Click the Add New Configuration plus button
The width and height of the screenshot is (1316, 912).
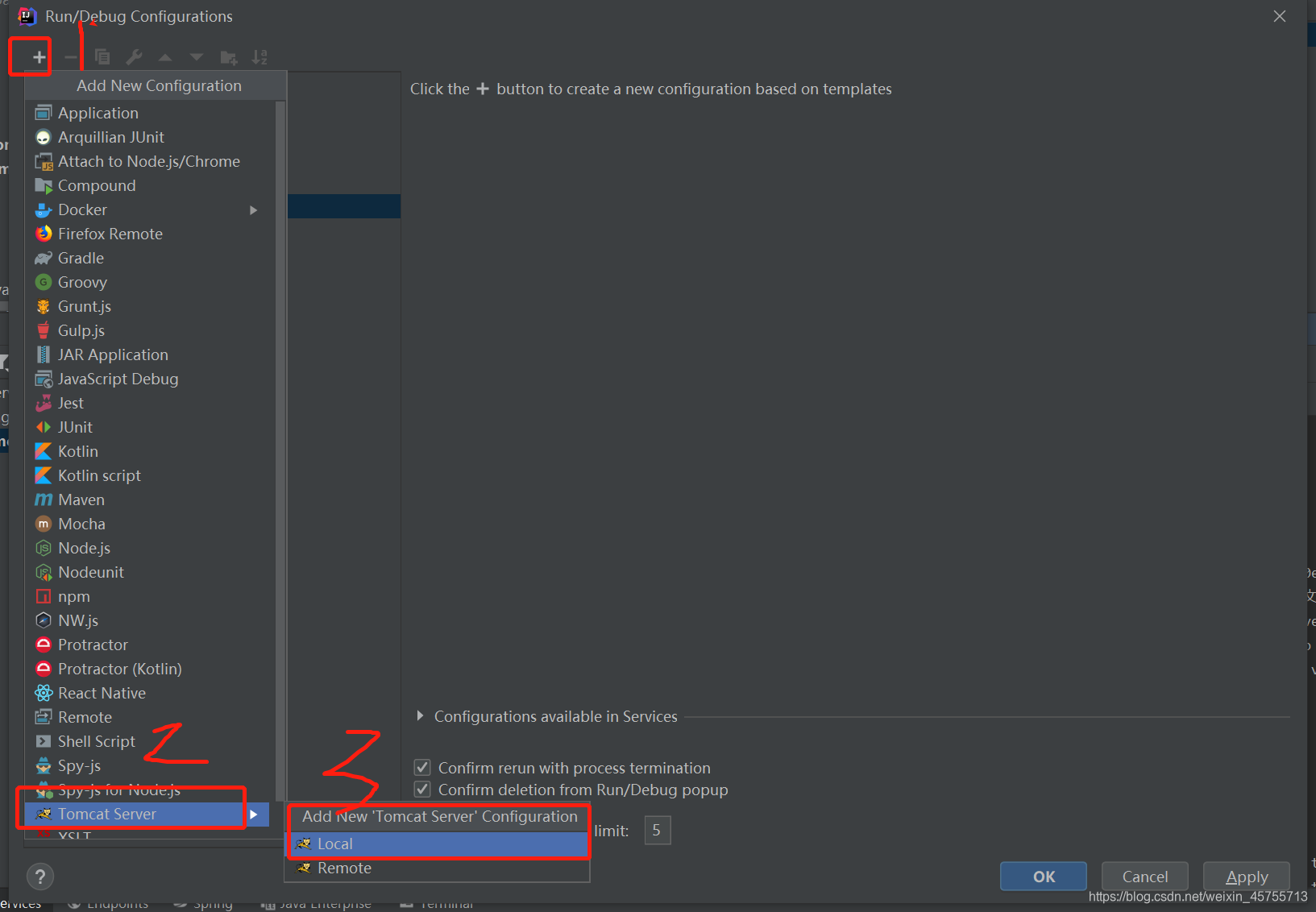point(39,57)
